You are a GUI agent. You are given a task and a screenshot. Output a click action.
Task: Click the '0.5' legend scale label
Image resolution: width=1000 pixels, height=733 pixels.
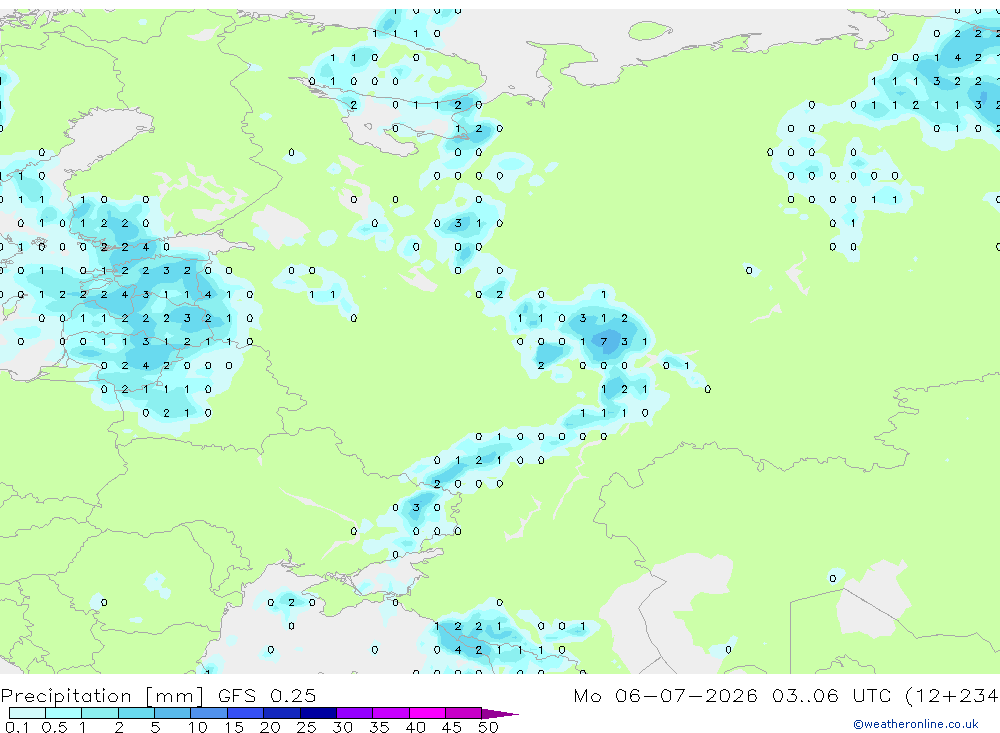point(54,727)
